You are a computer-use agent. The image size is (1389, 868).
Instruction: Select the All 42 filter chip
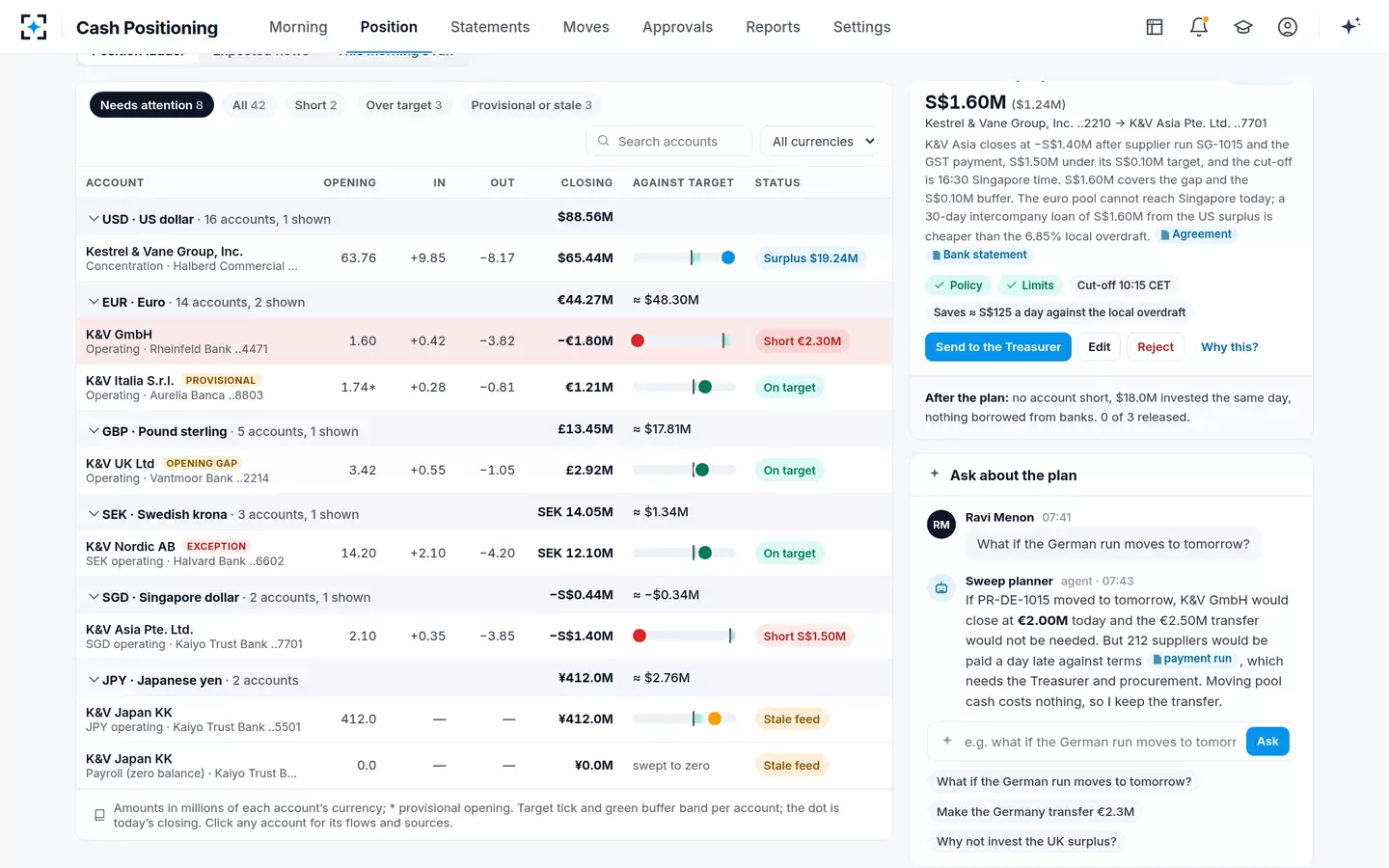point(249,105)
